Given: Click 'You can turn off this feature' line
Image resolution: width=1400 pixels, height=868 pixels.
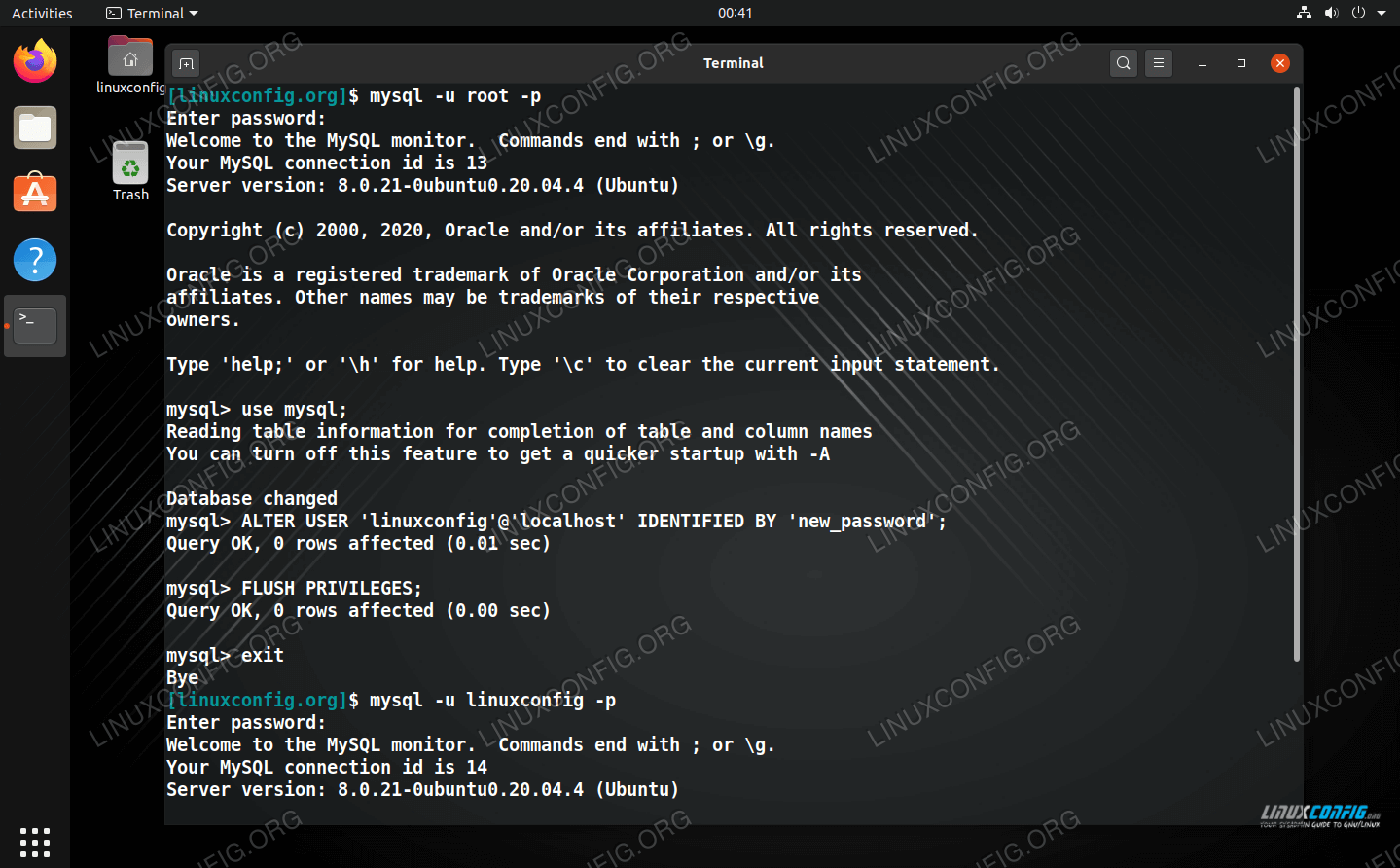Looking at the screenshot, I should tap(498, 454).
